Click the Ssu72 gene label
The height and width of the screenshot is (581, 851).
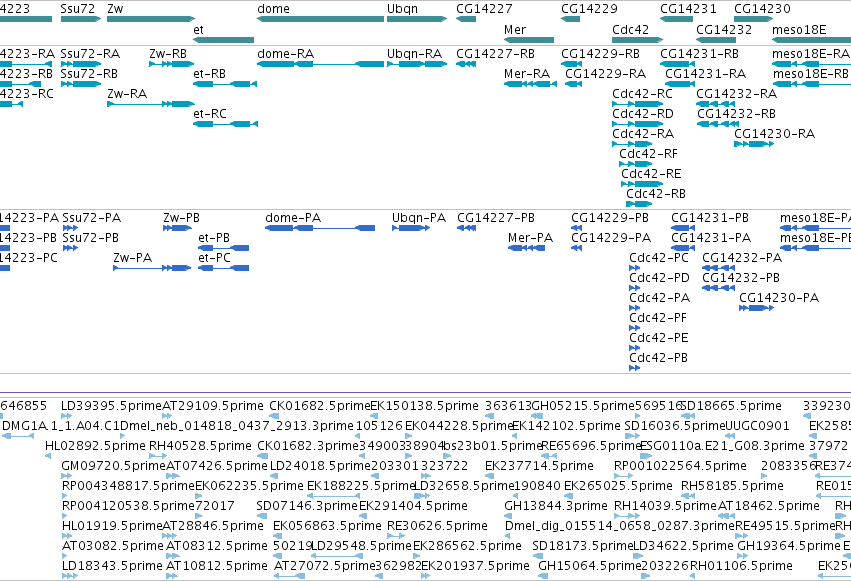pyautogui.click(x=78, y=9)
